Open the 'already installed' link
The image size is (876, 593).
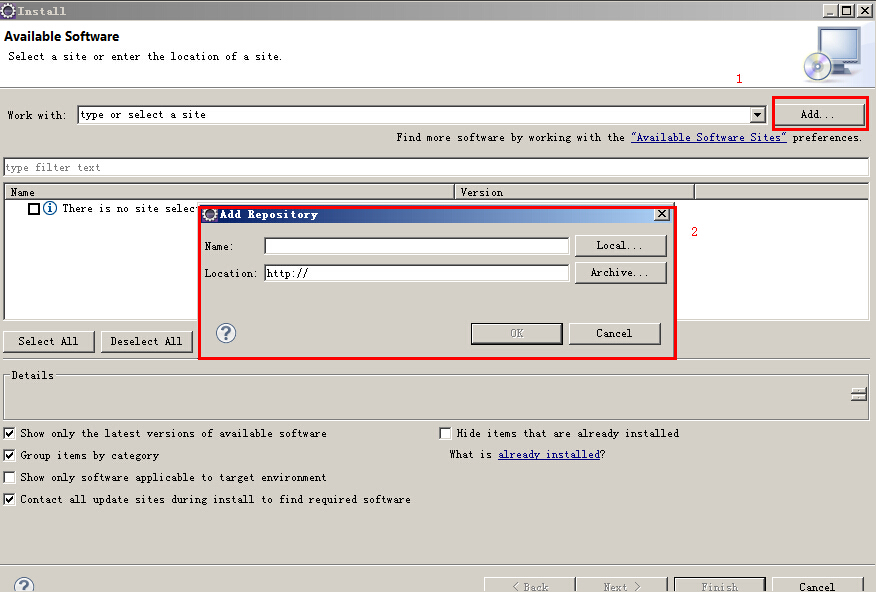(x=549, y=455)
